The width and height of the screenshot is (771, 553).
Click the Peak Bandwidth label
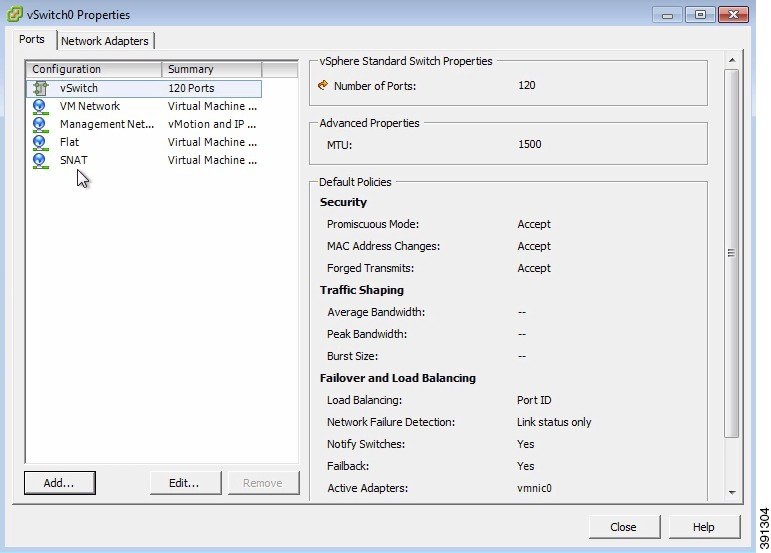(x=367, y=334)
